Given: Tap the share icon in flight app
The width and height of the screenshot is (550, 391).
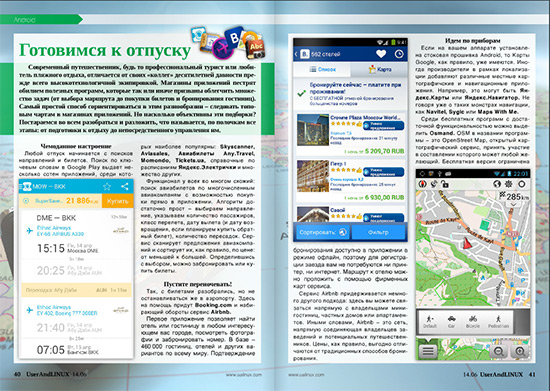Looking at the screenshot, I should pos(125,187).
